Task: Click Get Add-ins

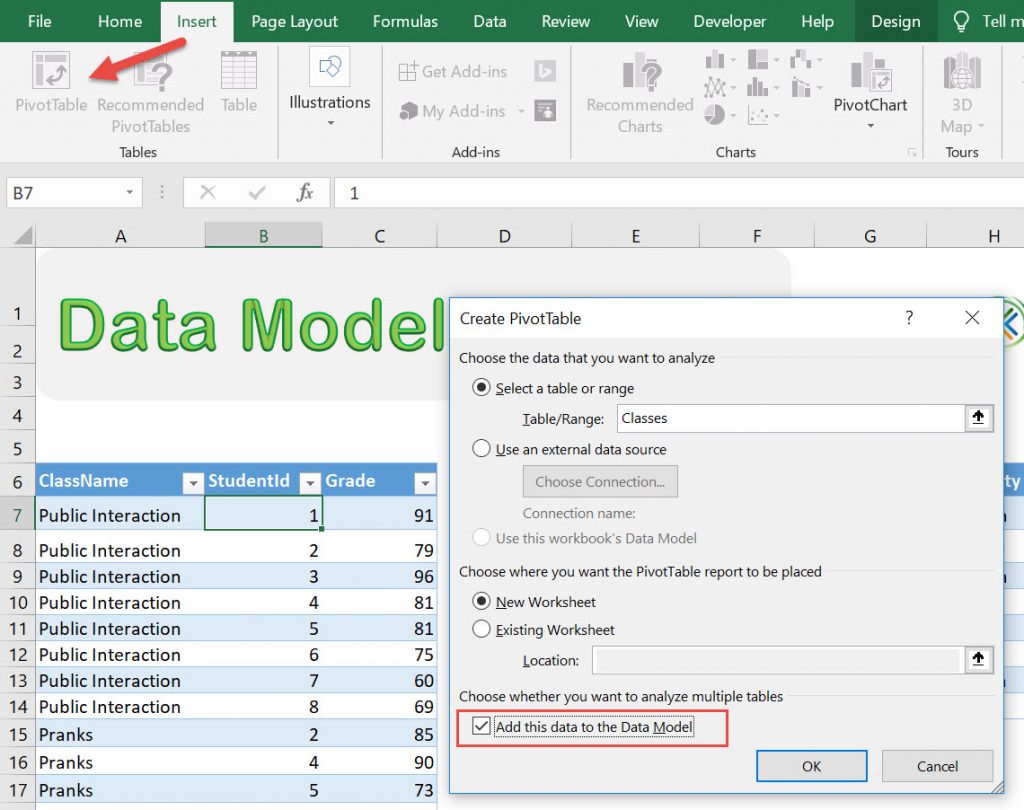Action: tap(452, 71)
